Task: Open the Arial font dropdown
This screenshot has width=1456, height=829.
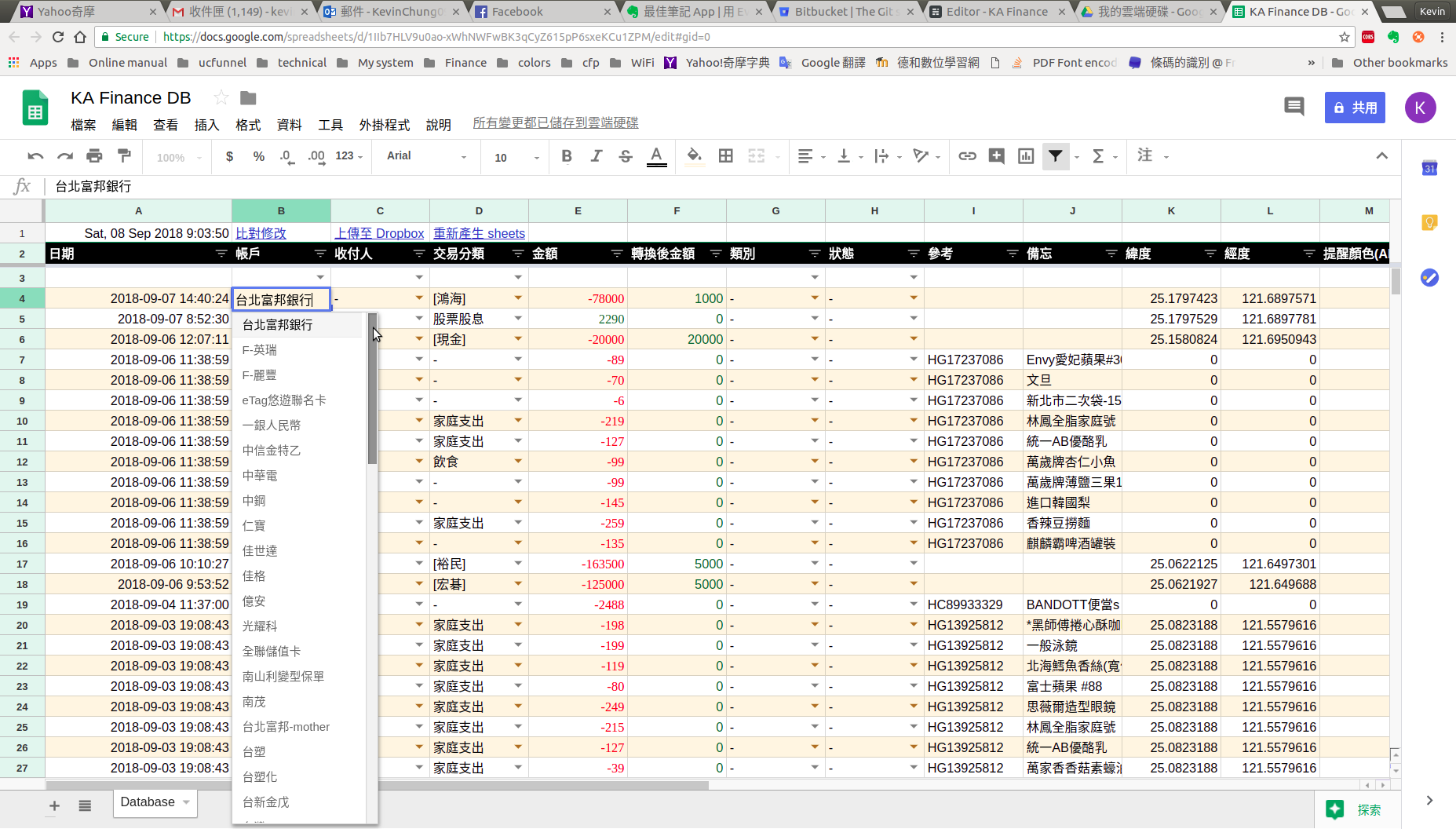Action: tap(426, 156)
